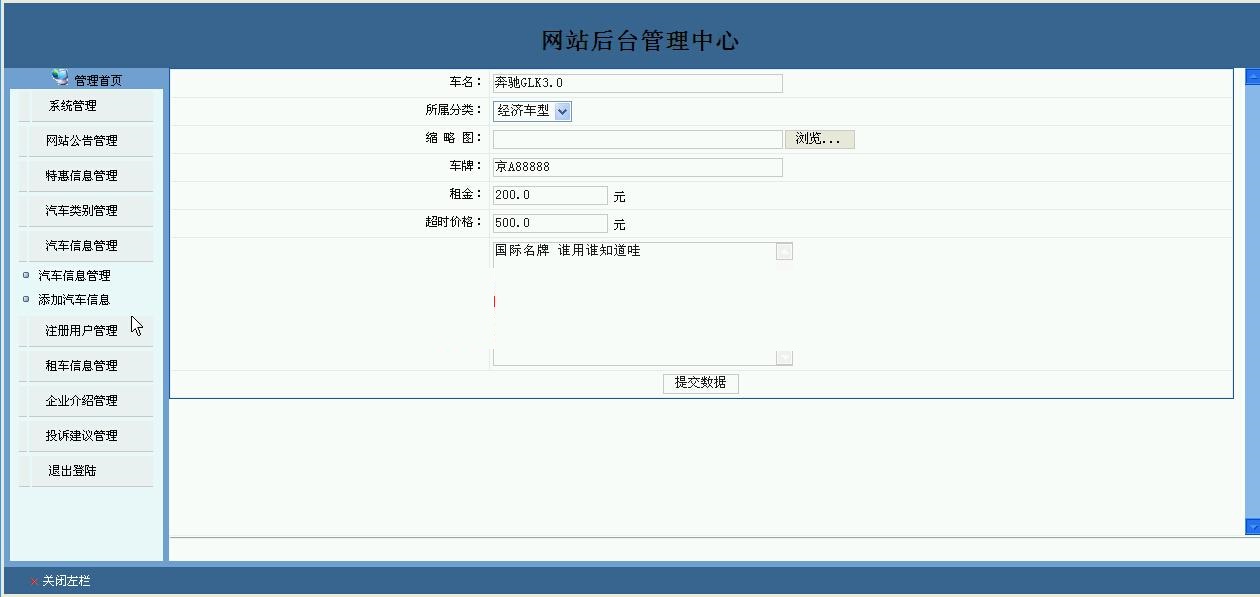Viewport: 1260px width, 597px height.
Task: Click the text area scroll down arrow
Action: click(784, 357)
